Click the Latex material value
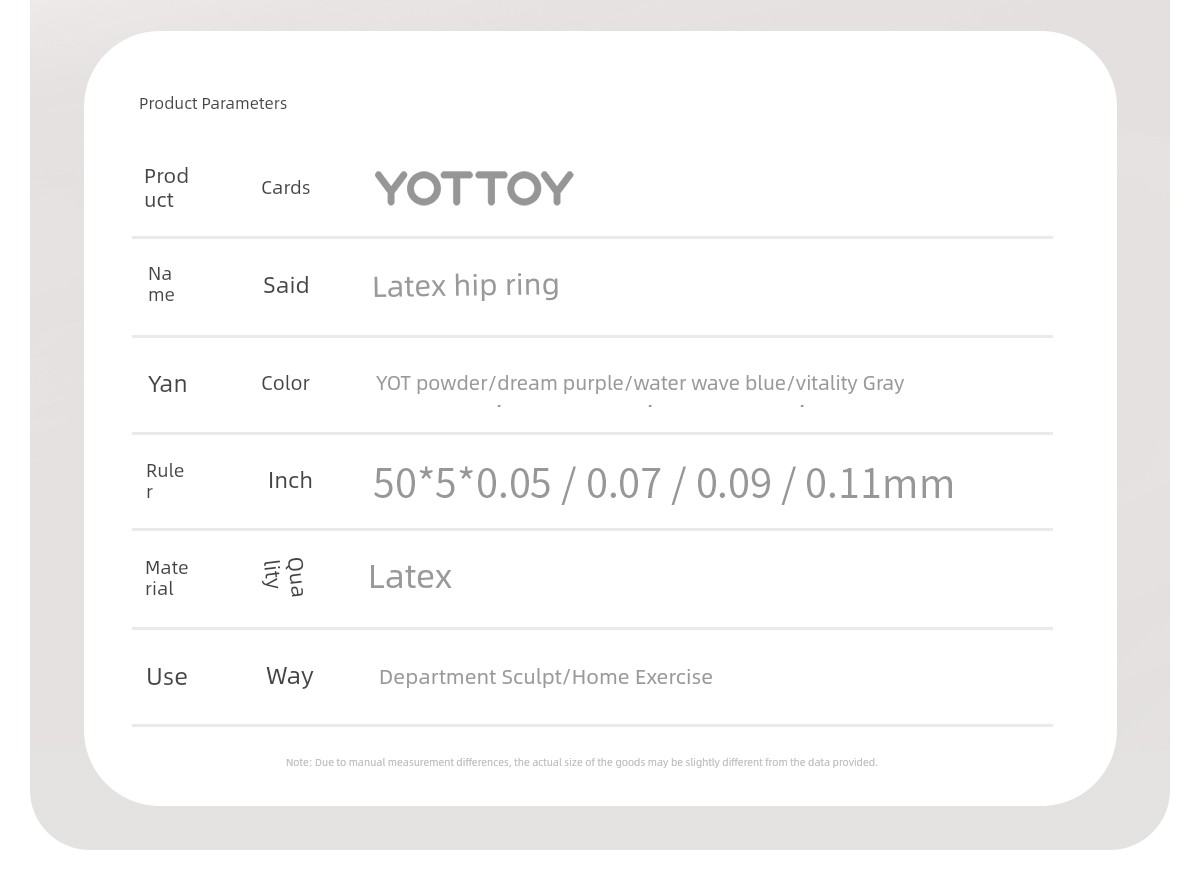 pyautogui.click(x=410, y=577)
